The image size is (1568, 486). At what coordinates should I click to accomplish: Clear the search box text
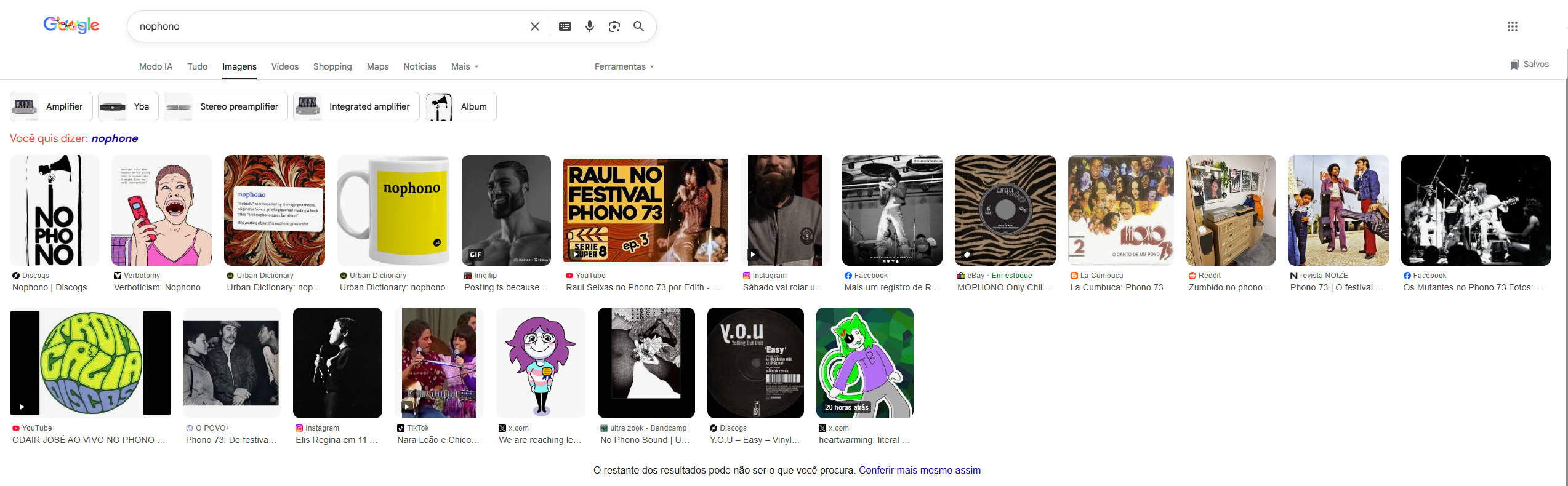click(534, 26)
